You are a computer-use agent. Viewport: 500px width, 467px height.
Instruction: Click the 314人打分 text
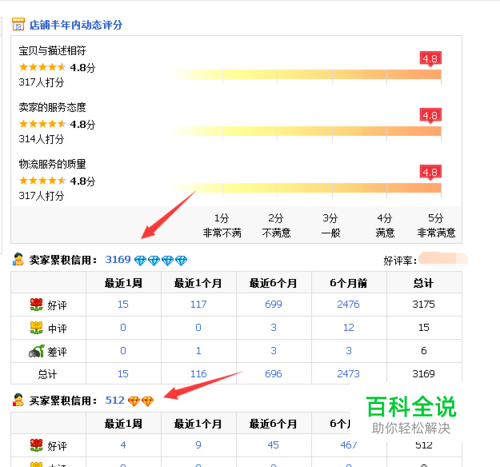pos(41,139)
